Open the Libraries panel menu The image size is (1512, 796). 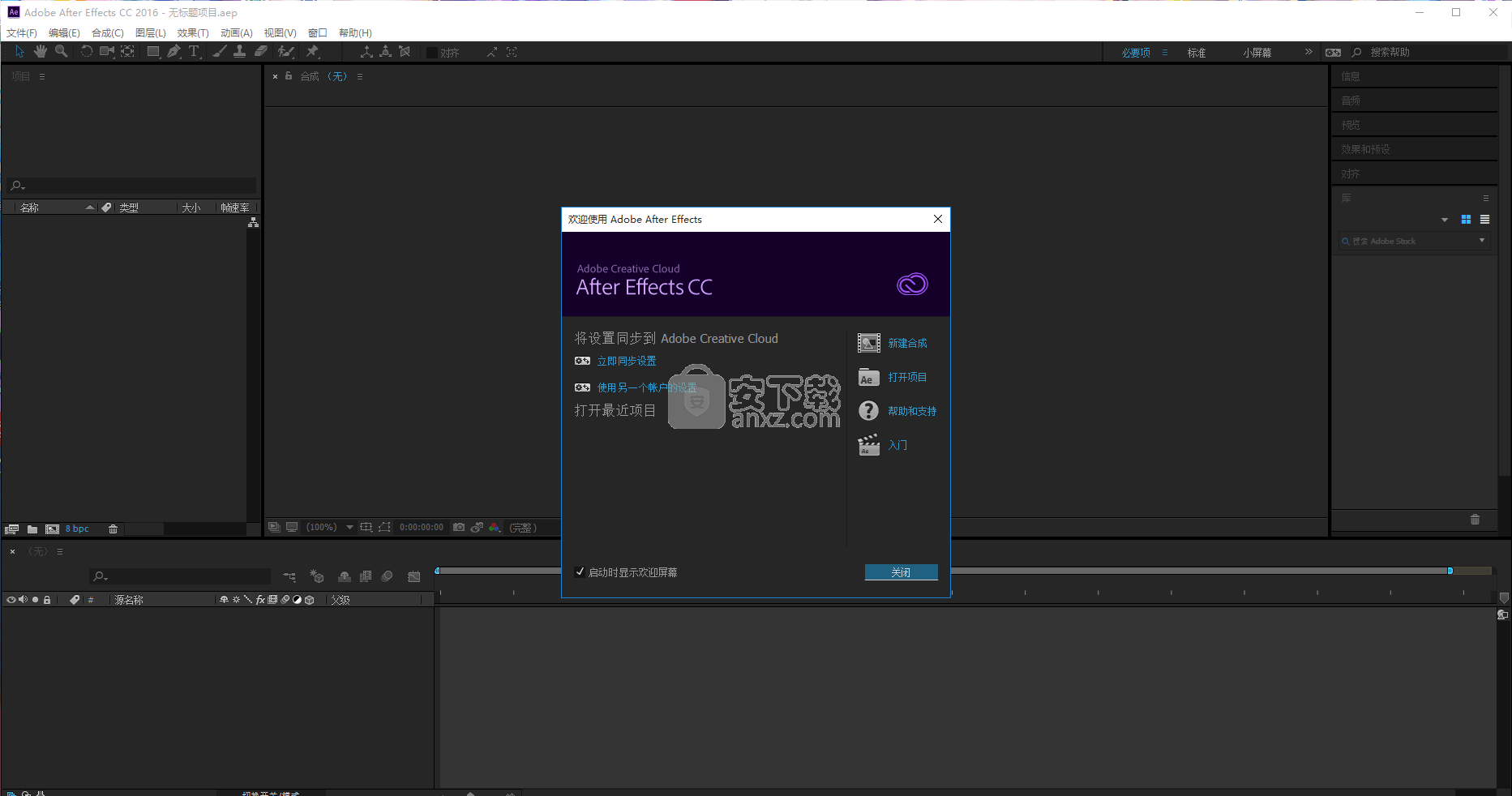point(1485,198)
